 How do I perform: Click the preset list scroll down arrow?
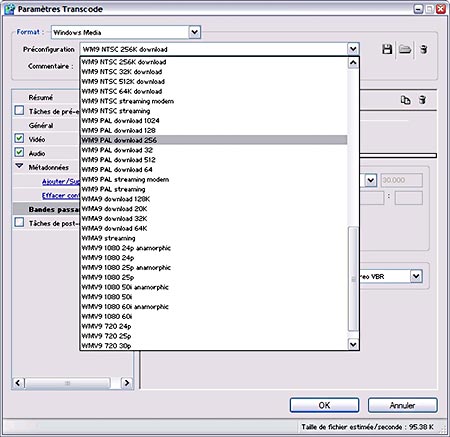click(353, 344)
